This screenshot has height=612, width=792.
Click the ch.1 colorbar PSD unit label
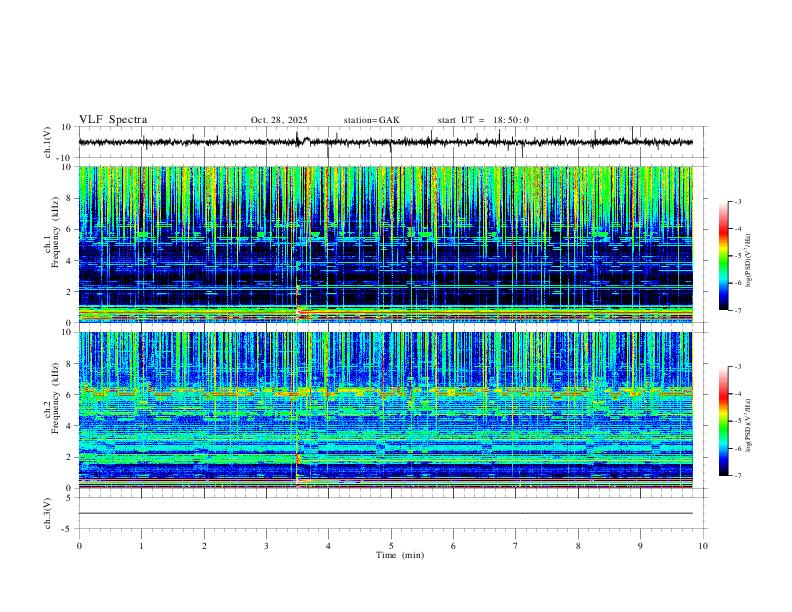click(x=749, y=260)
